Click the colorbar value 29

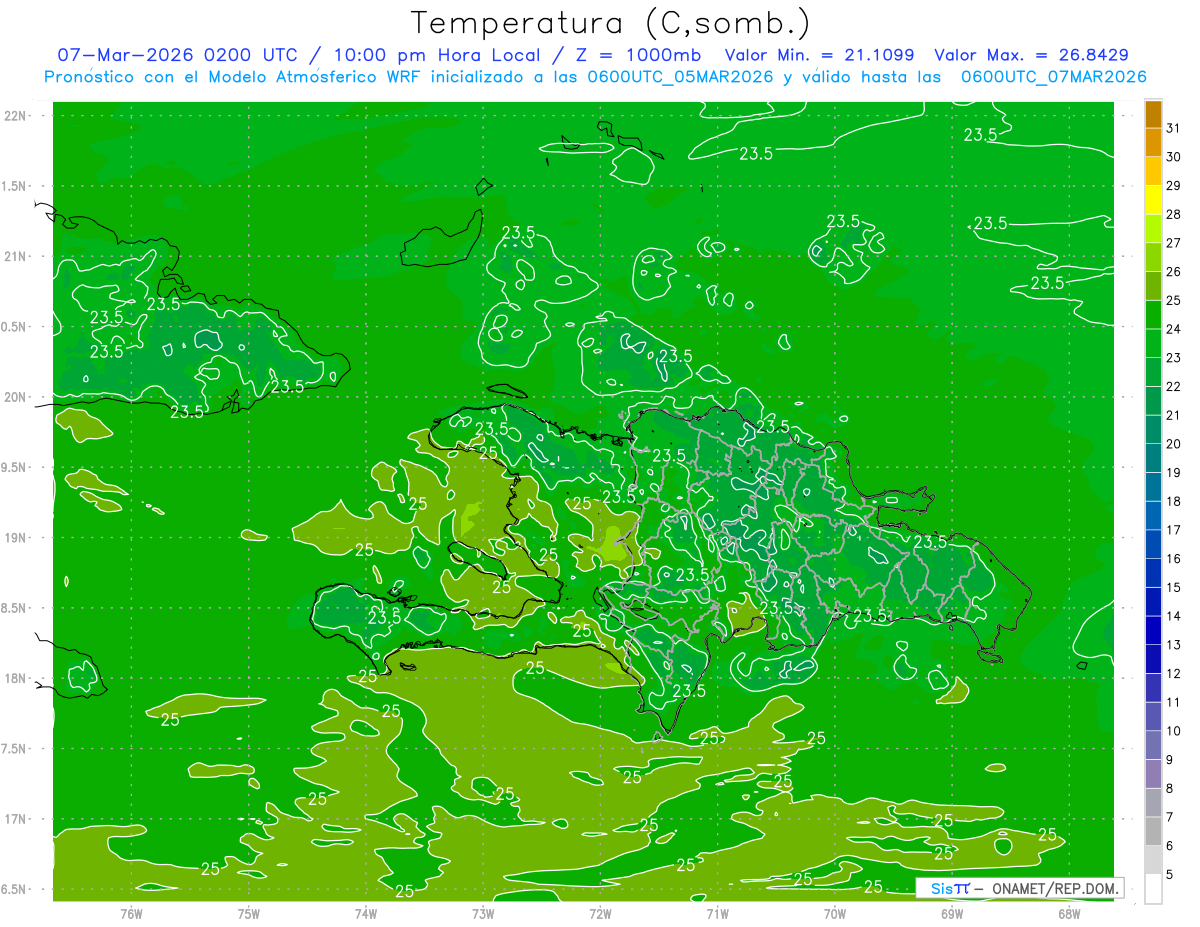point(1174,185)
